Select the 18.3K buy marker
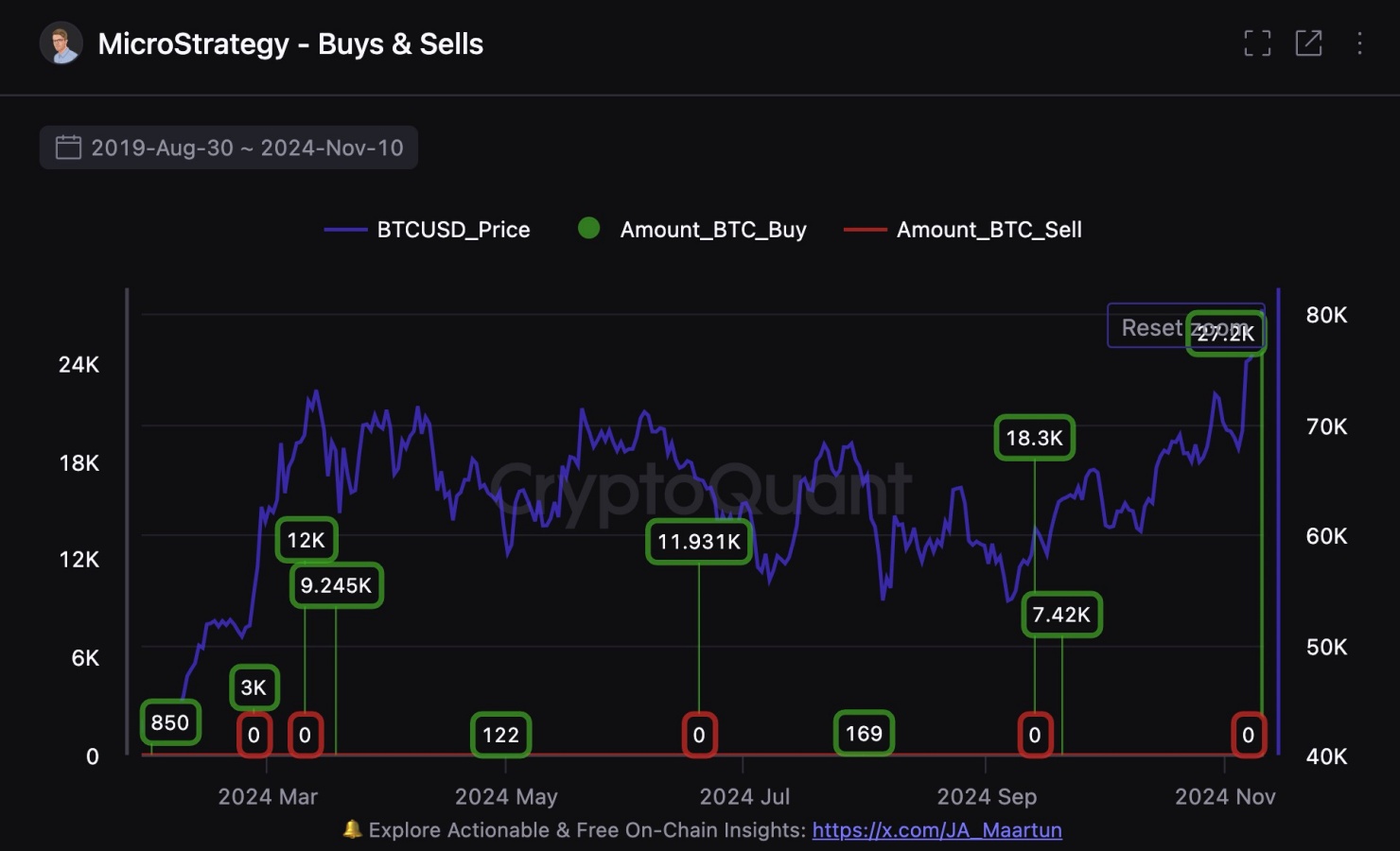The image size is (1400, 851). (x=1034, y=438)
